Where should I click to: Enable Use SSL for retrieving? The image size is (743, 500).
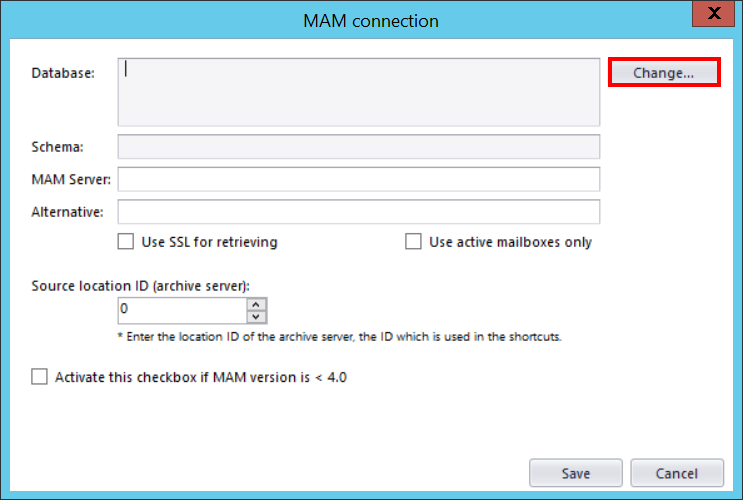pos(126,242)
